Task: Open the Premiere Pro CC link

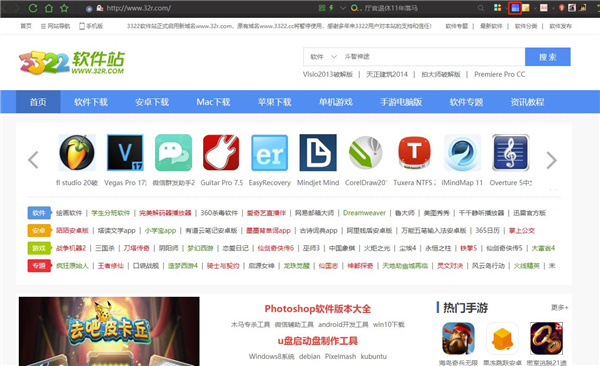Action: pyautogui.click(x=499, y=74)
